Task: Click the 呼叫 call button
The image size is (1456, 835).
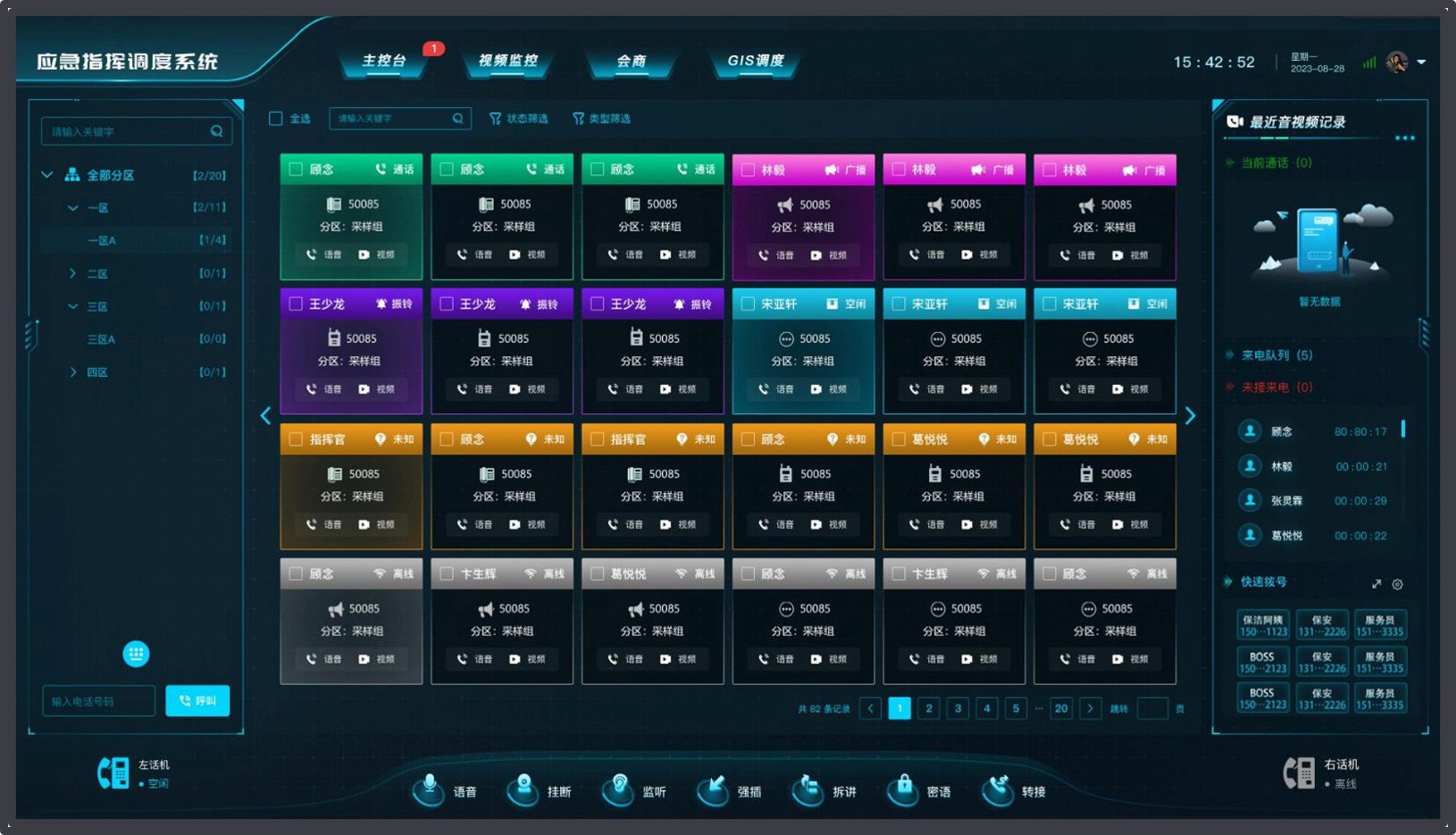Action: click(197, 701)
